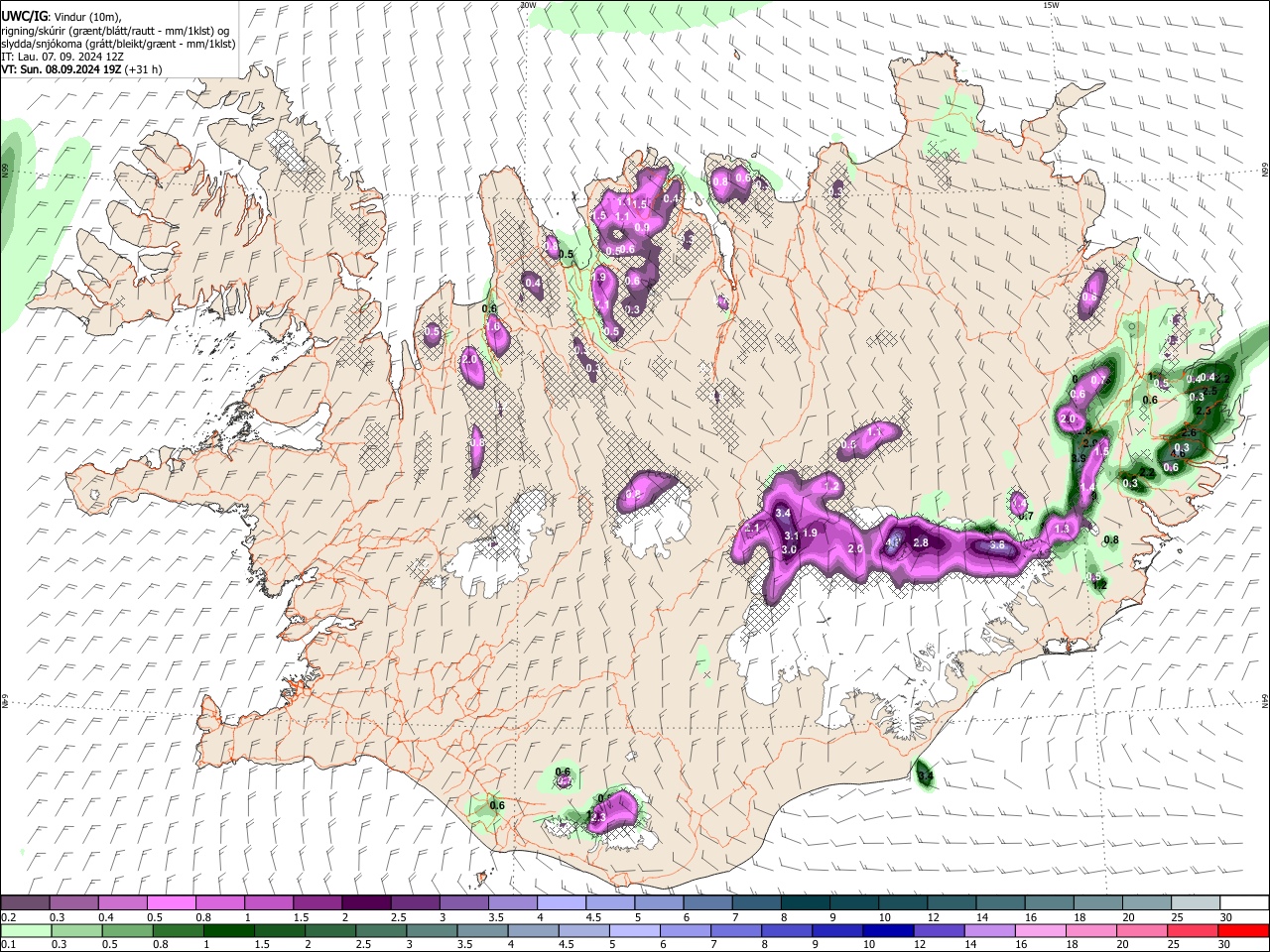Click the bold 'UWC/IG' title text
Screen dimensions: 1270x952
24,17
